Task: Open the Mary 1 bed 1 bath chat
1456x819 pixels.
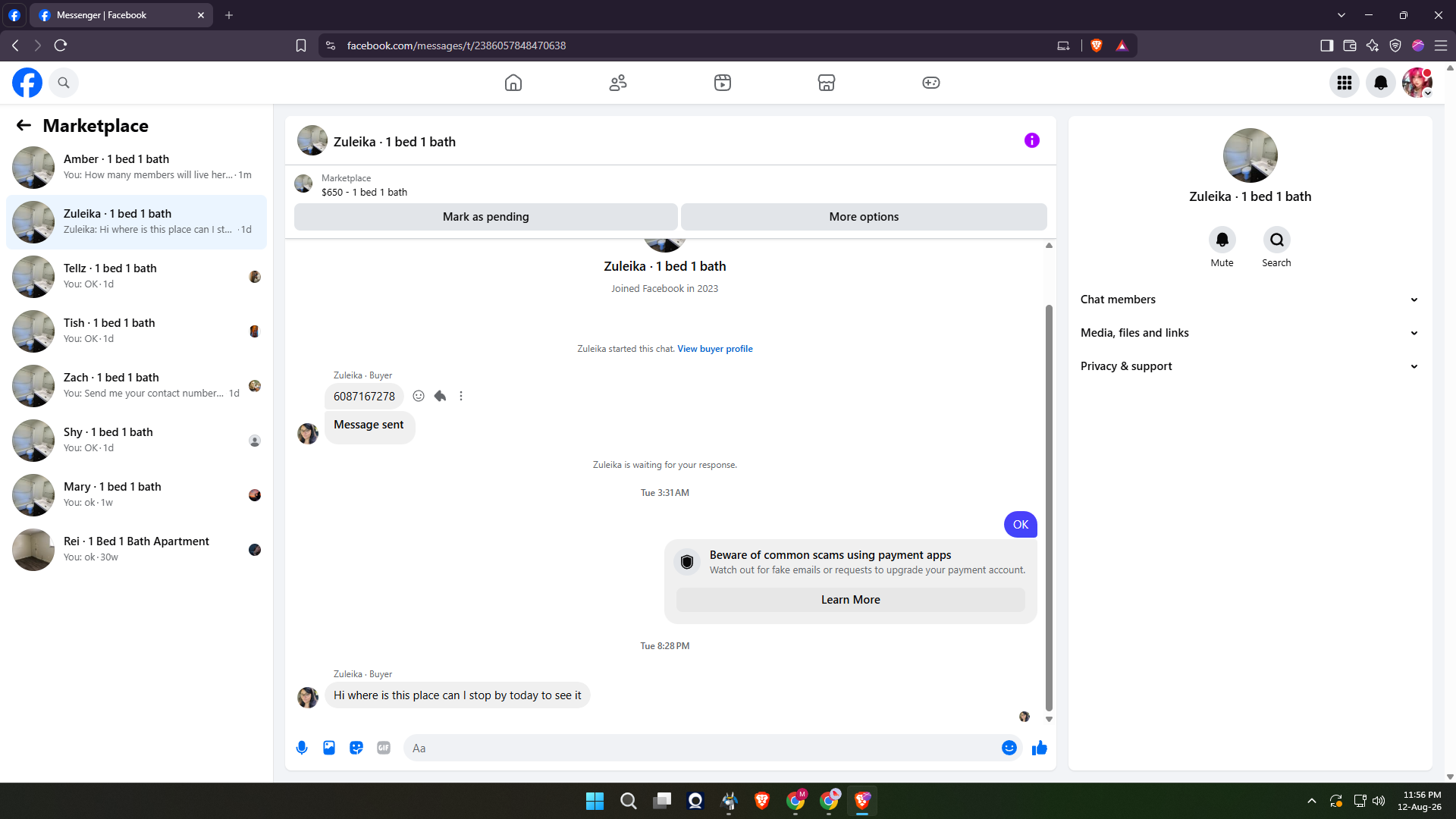Action: [x=136, y=495]
